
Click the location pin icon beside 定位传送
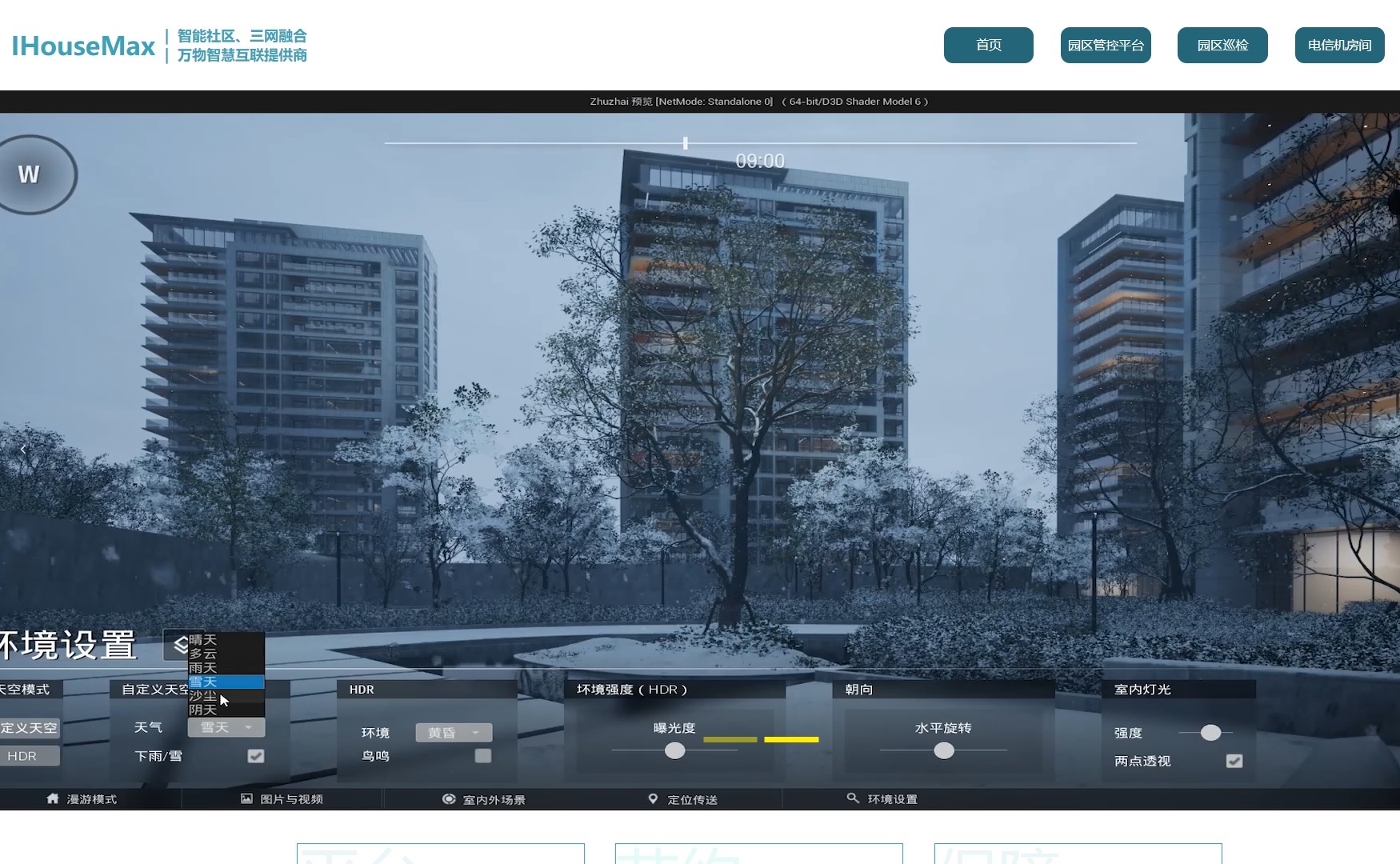653,798
